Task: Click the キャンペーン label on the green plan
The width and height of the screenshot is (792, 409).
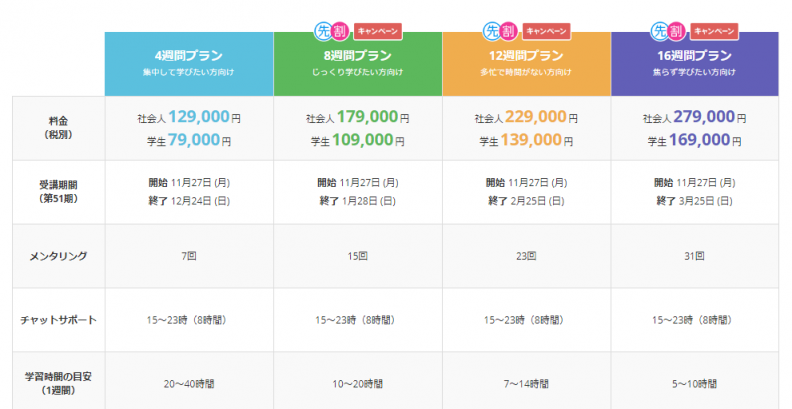Action: tap(378, 31)
